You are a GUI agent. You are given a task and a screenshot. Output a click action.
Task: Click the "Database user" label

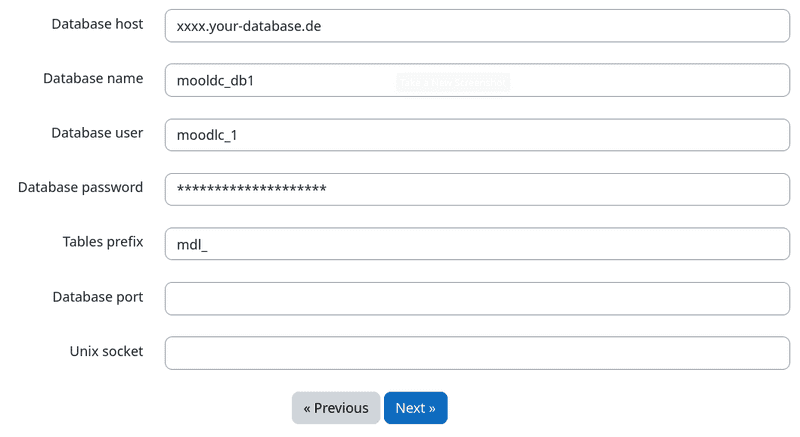[97, 133]
